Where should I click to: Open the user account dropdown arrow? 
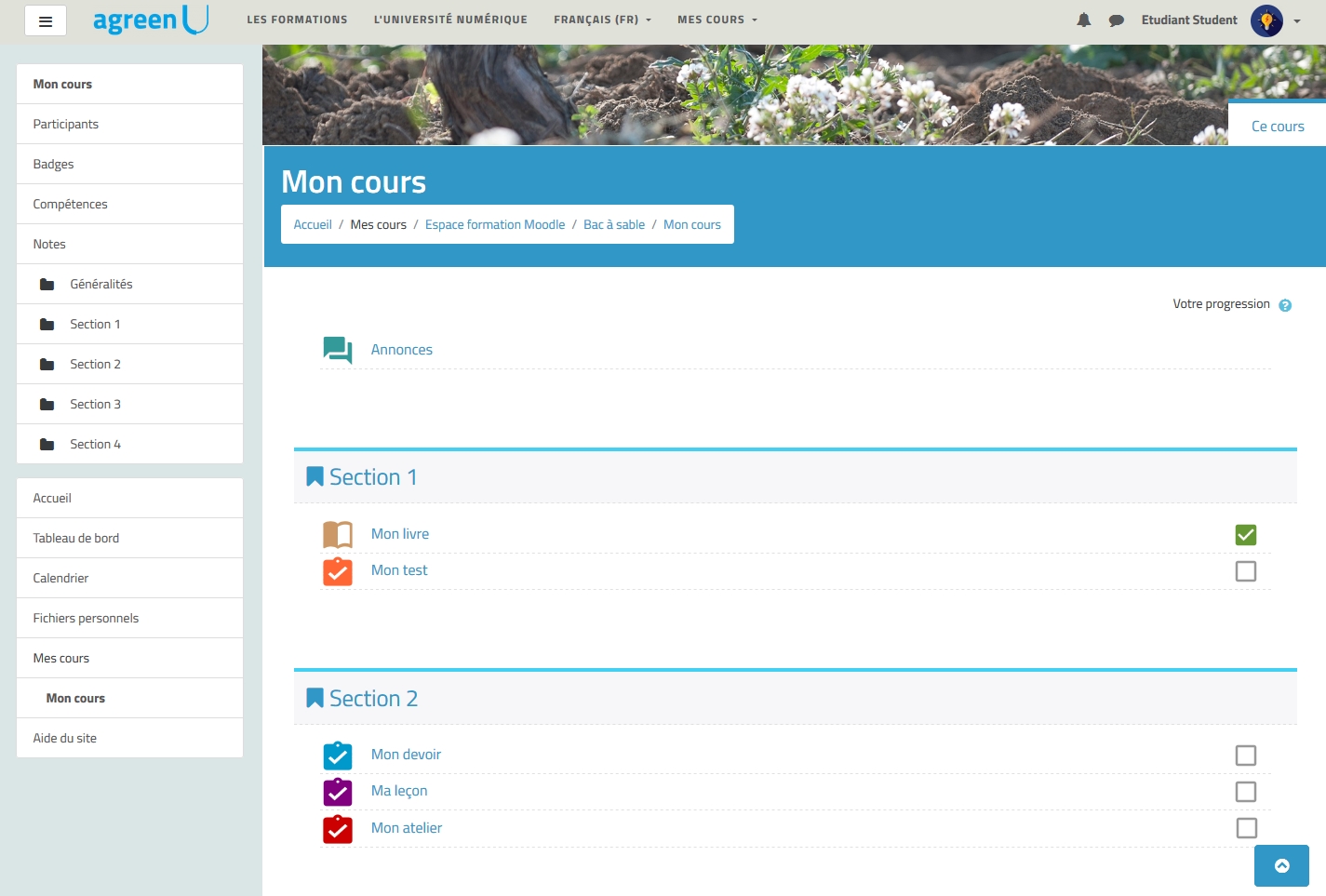[x=1296, y=20]
